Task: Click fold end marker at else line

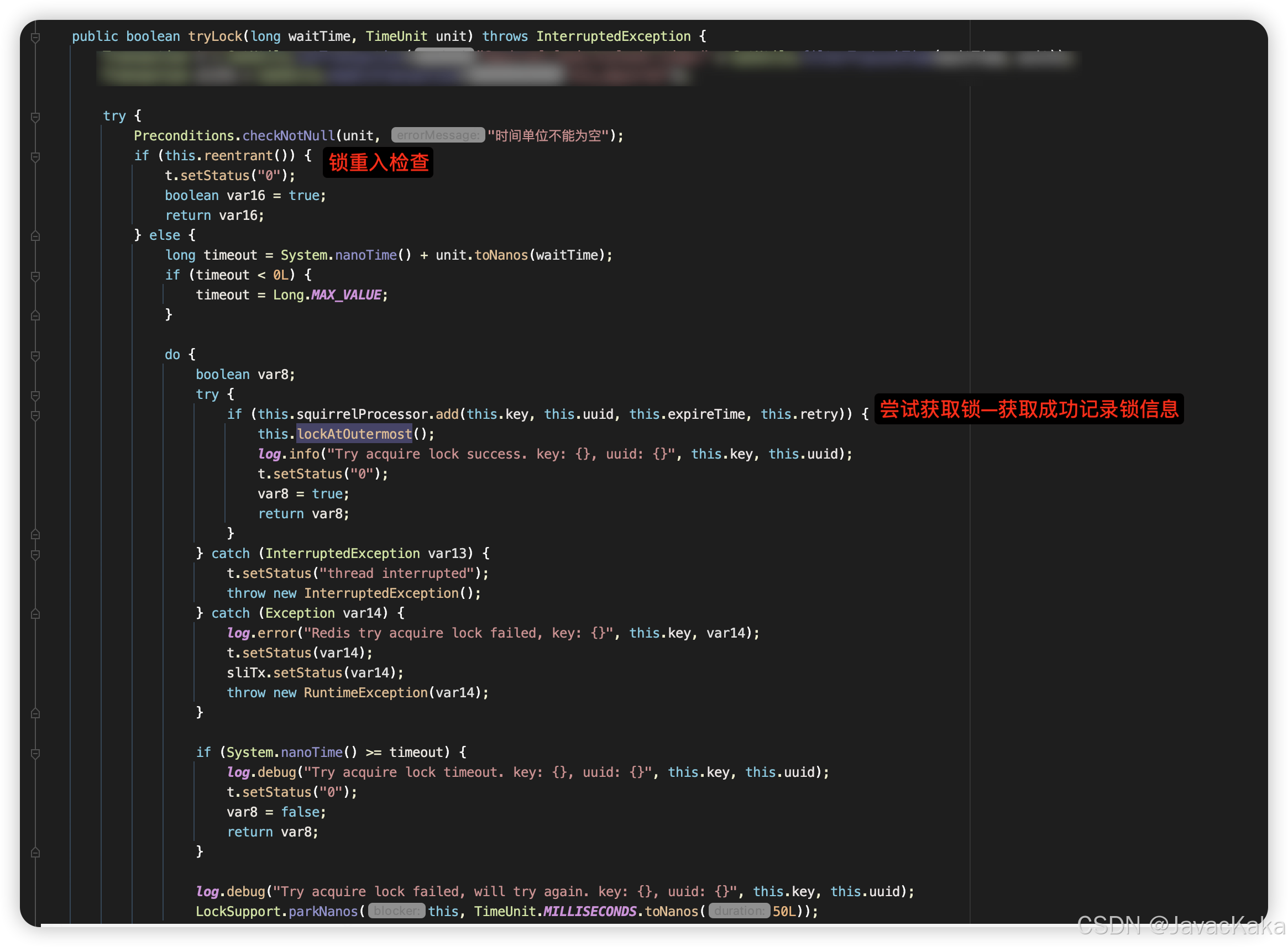Action: tap(35, 235)
